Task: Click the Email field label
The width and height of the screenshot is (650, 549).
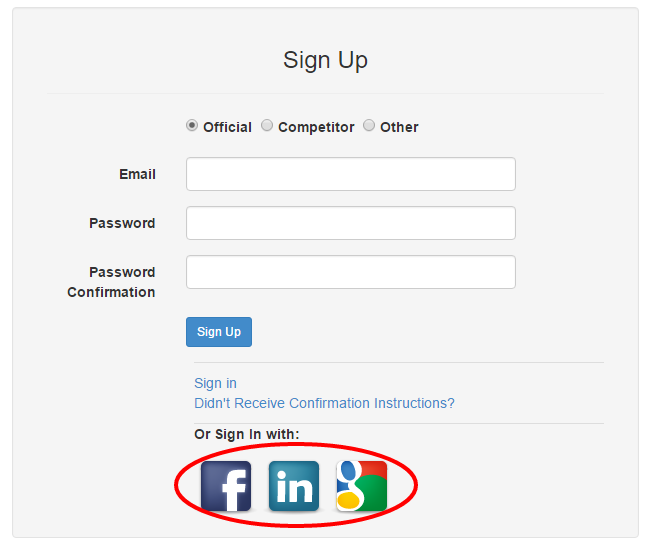Action: 137,174
